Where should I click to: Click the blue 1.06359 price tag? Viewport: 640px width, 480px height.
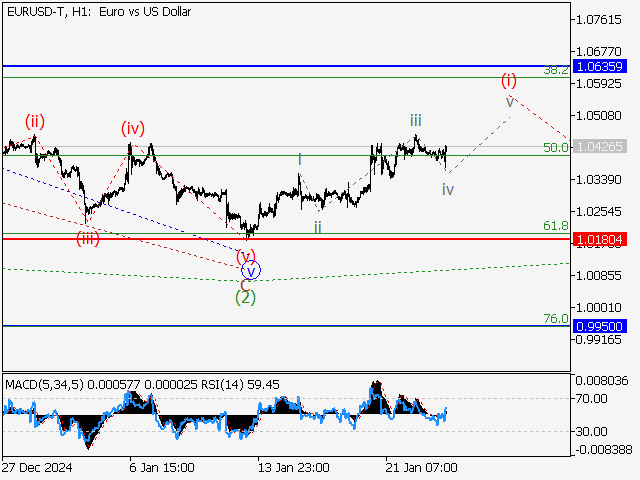point(602,66)
